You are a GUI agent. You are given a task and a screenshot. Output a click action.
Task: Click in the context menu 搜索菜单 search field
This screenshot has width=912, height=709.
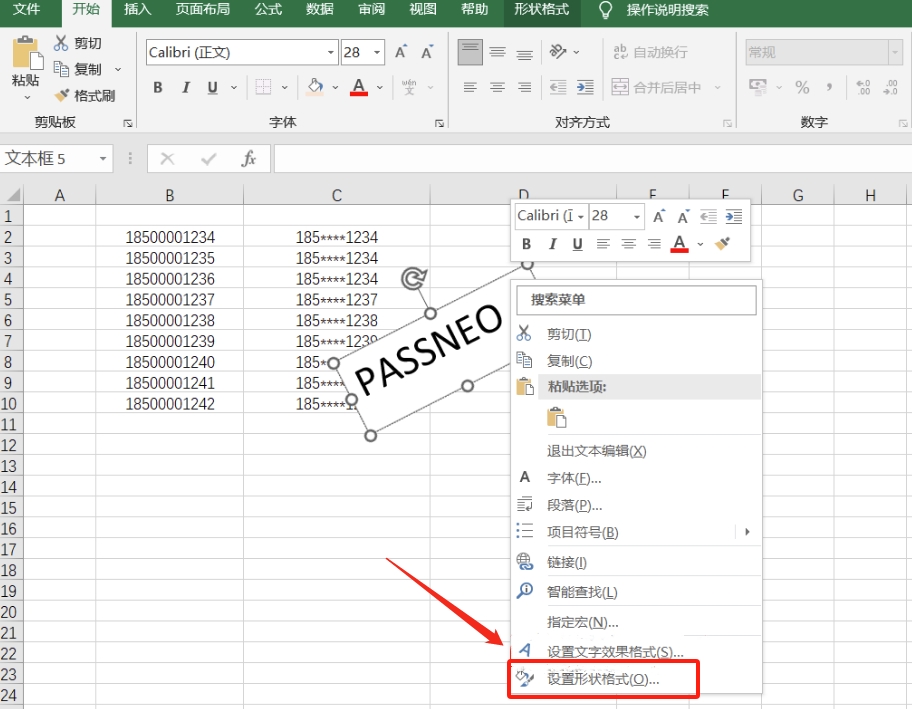tap(637, 300)
